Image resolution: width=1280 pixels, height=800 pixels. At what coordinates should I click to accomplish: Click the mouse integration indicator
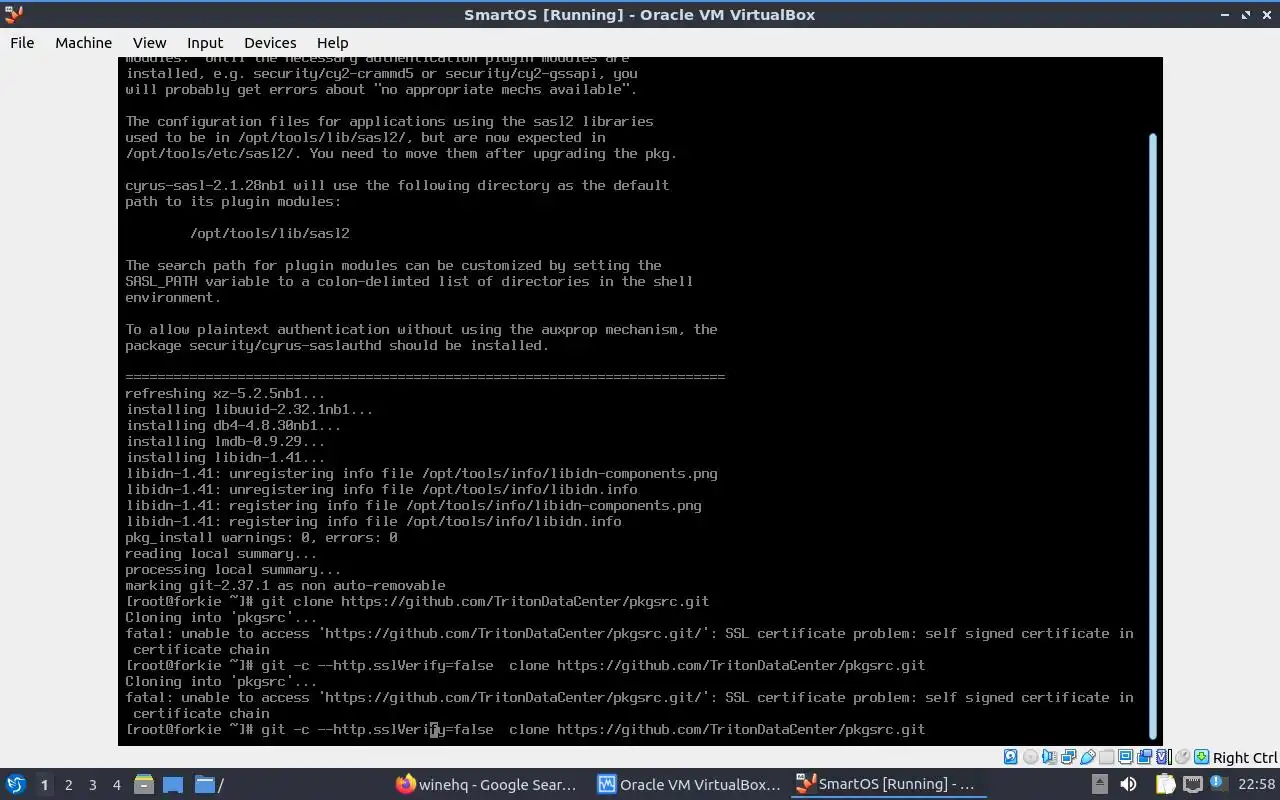coord(1182,757)
